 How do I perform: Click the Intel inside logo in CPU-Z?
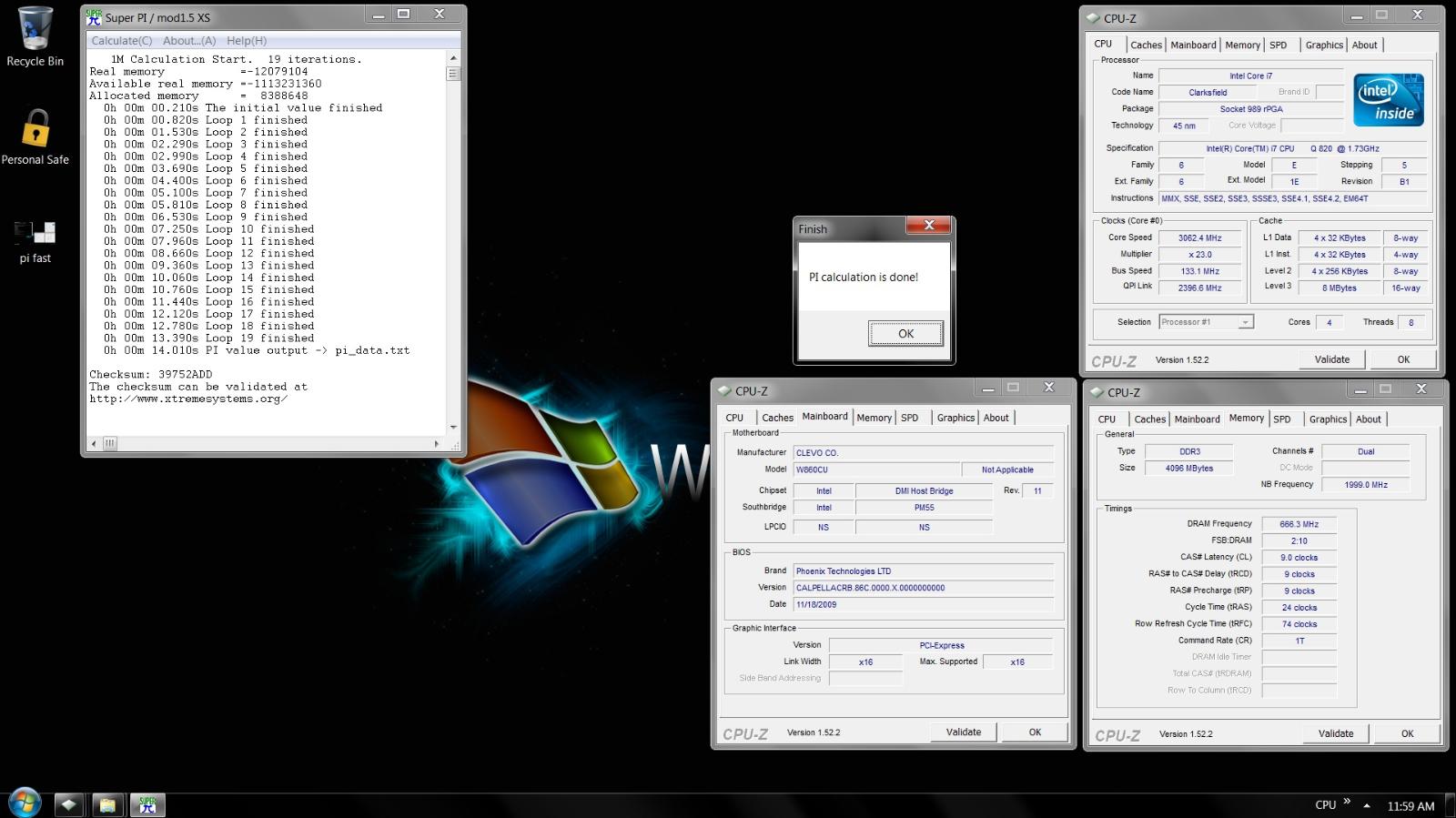point(1389,99)
